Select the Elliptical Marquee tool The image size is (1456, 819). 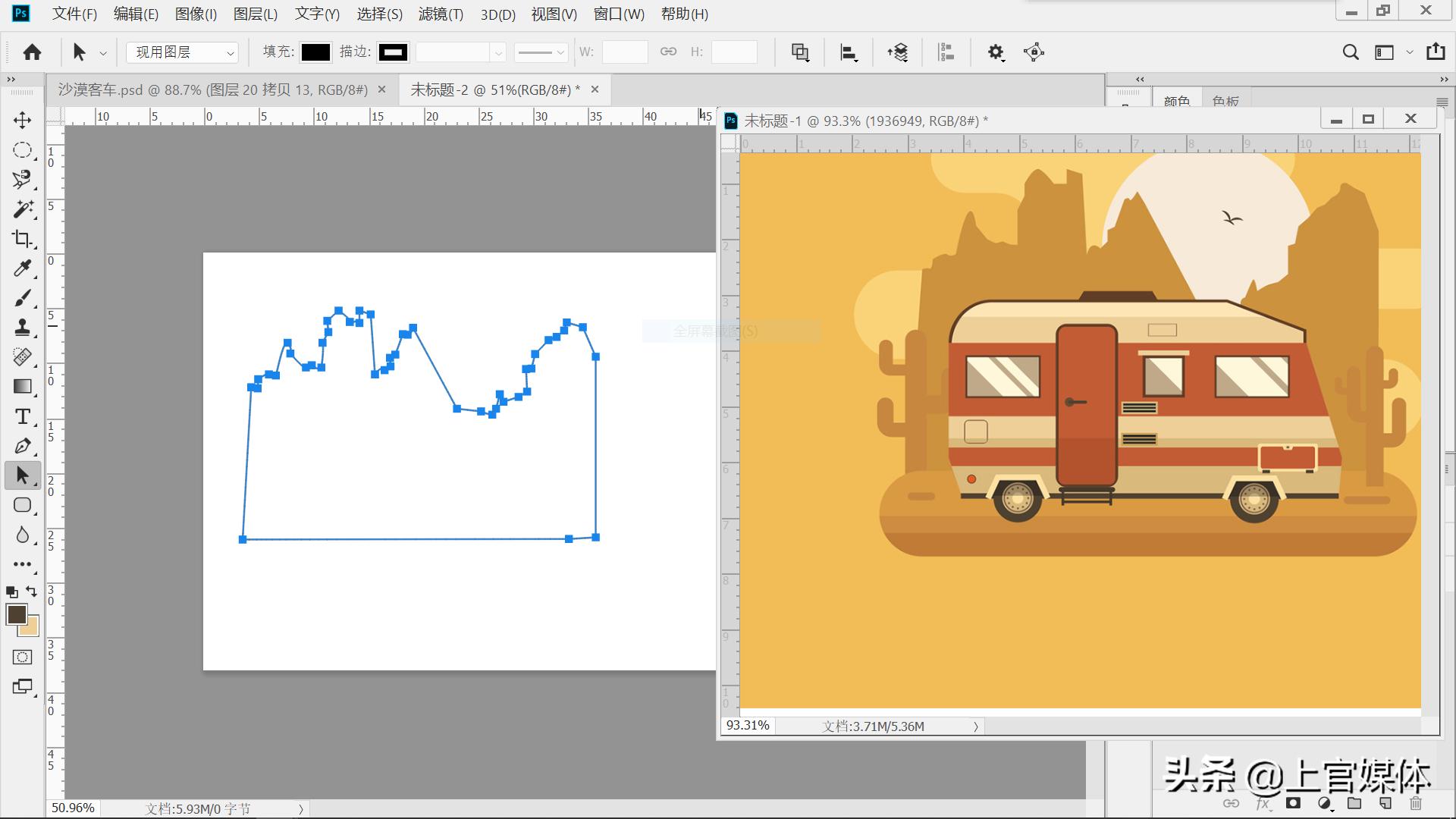(22, 150)
